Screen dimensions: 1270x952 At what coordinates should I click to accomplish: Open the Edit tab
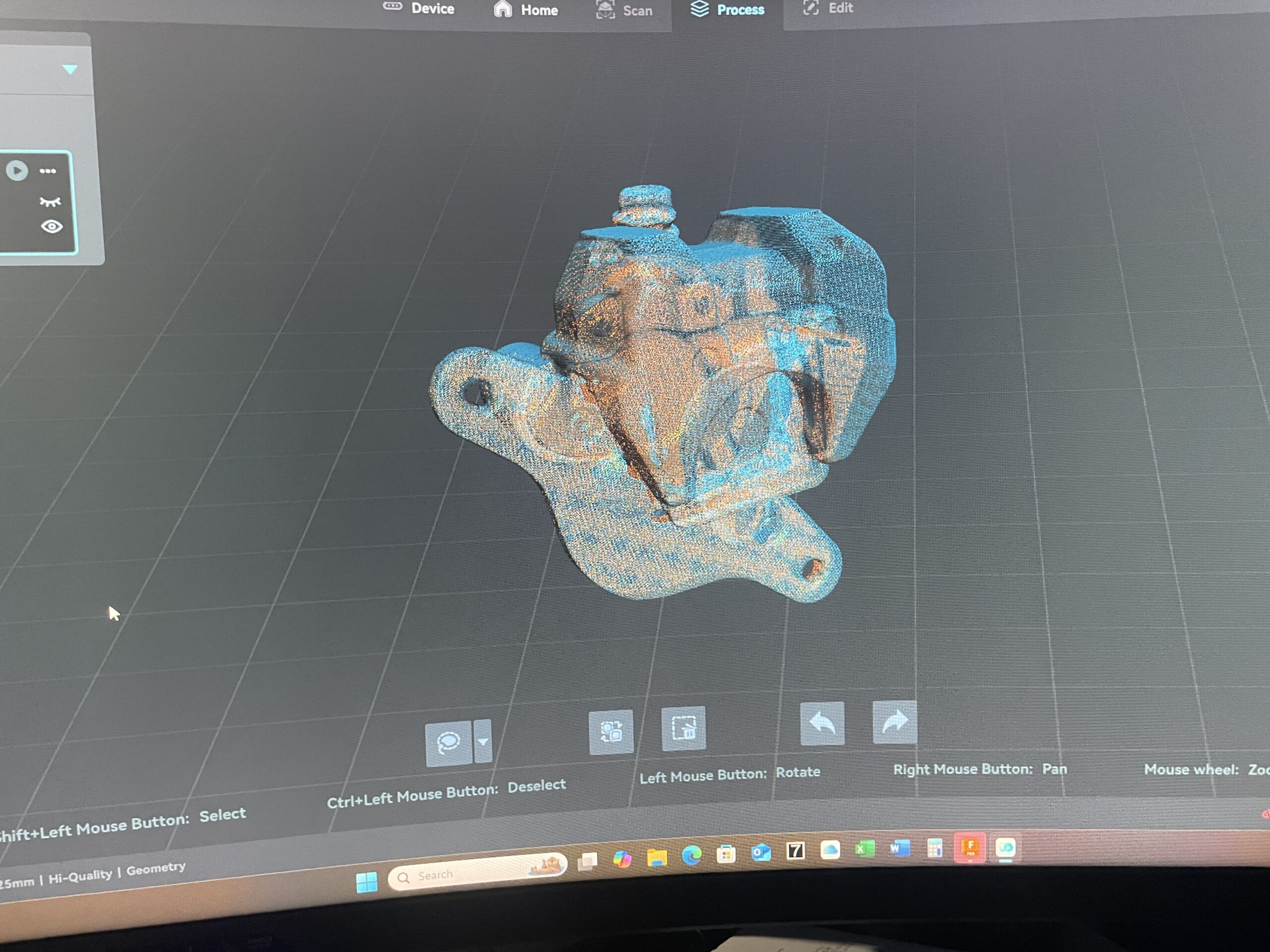(x=827, y=8)
